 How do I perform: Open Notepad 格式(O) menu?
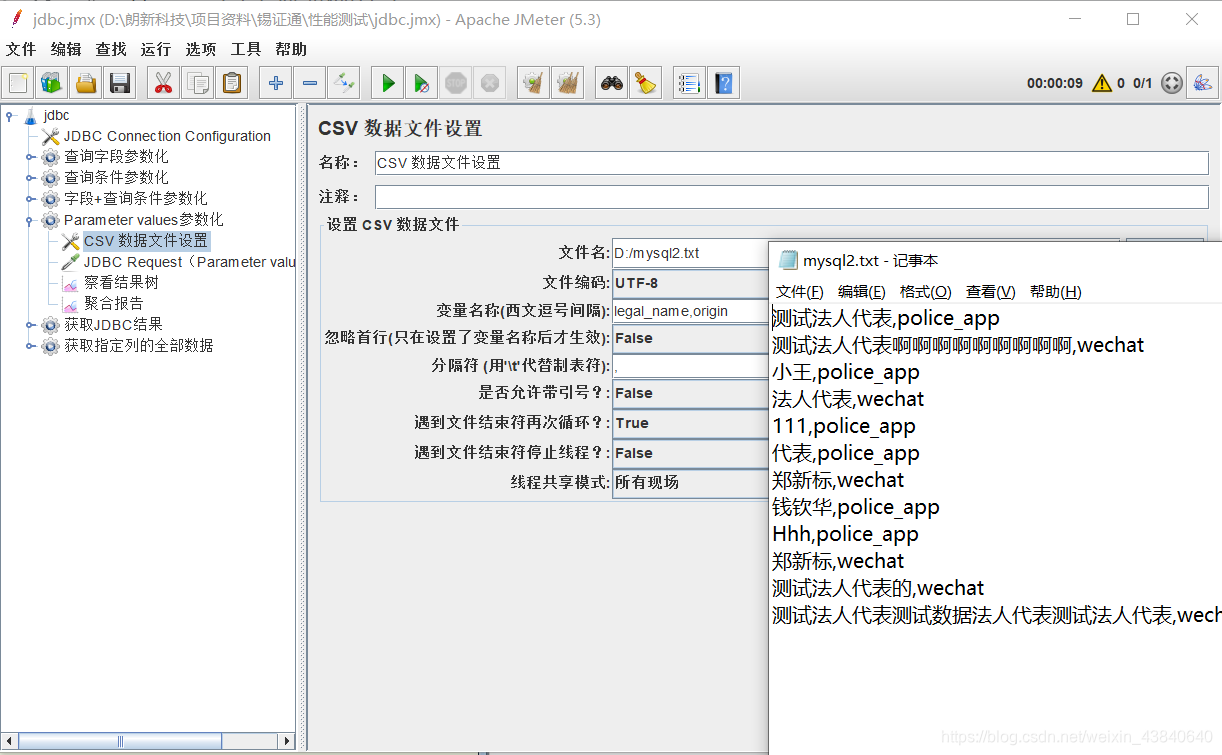pyautogui.click(x=926, y=292)
